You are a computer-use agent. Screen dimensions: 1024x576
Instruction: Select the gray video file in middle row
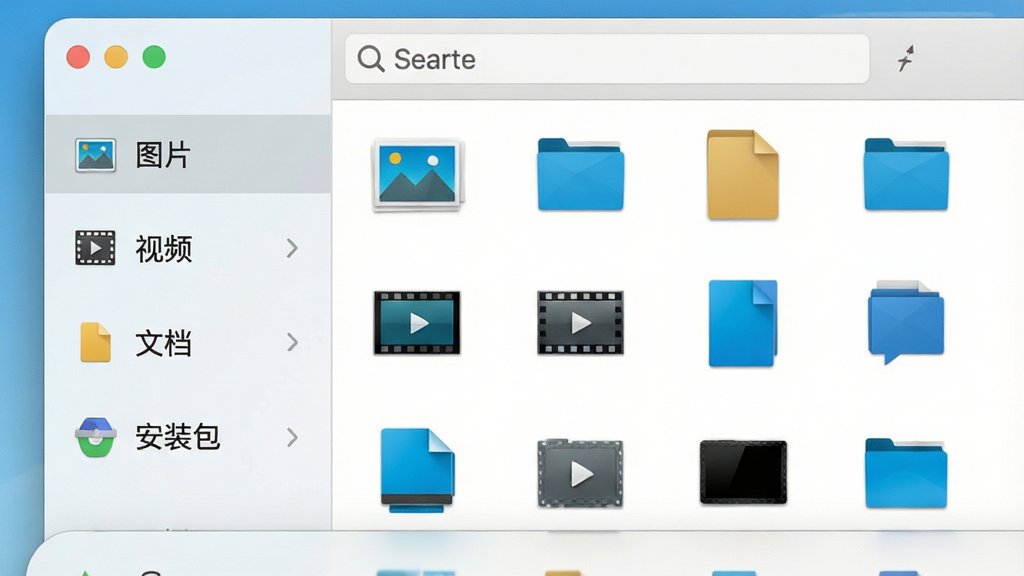[x=580, y=323]
